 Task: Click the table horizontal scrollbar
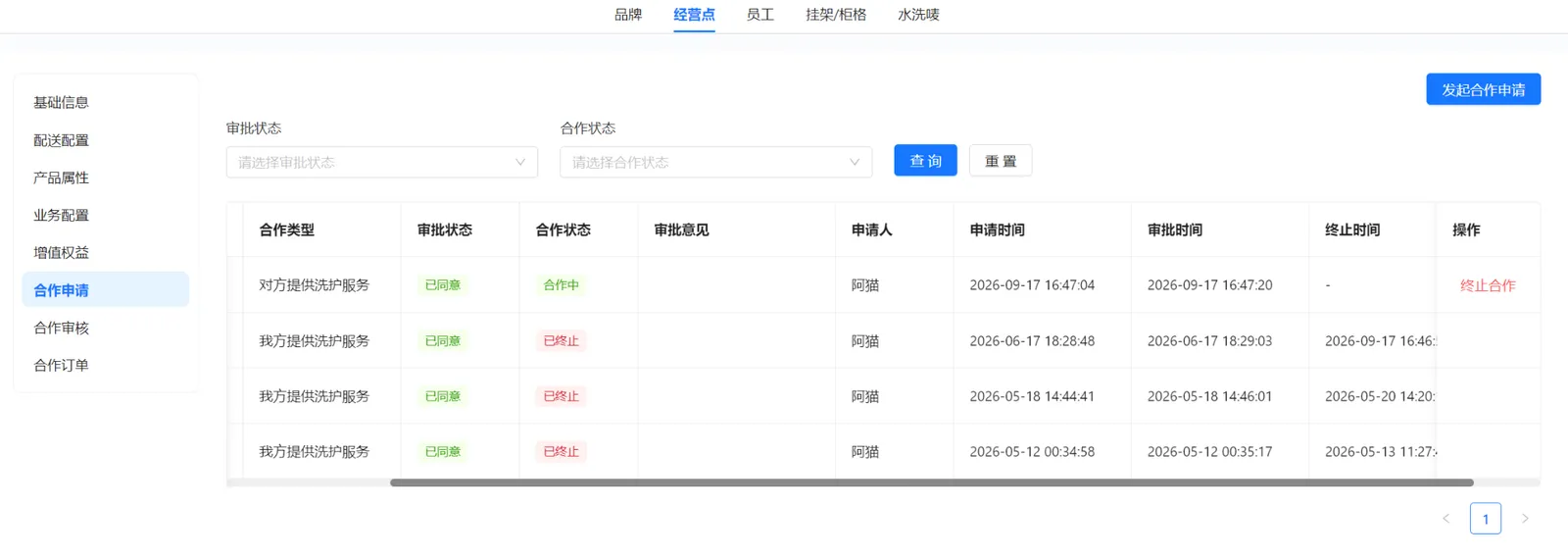coord(931,482)
